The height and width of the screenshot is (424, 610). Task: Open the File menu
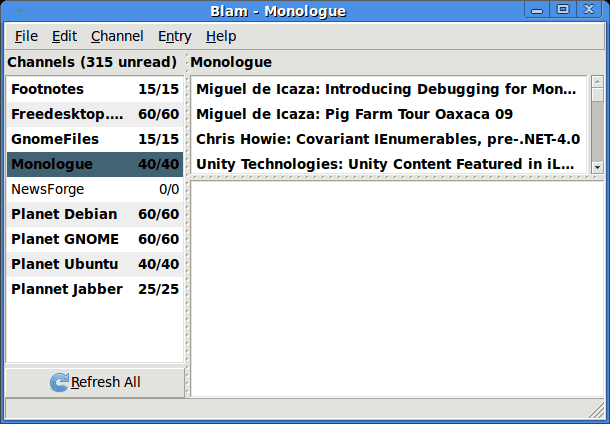[26, 36]
